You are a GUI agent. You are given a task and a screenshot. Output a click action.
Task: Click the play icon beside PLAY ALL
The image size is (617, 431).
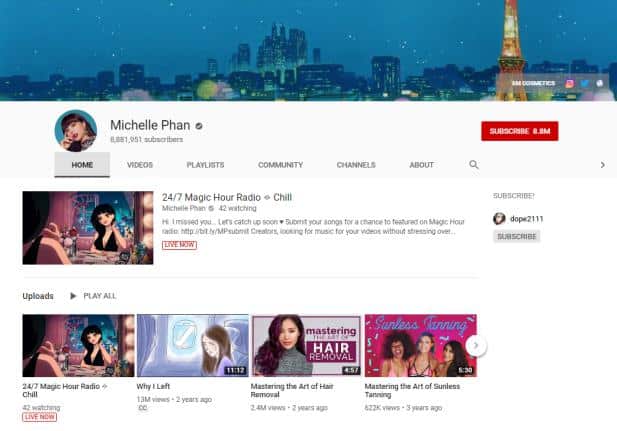tap(73, 296)
